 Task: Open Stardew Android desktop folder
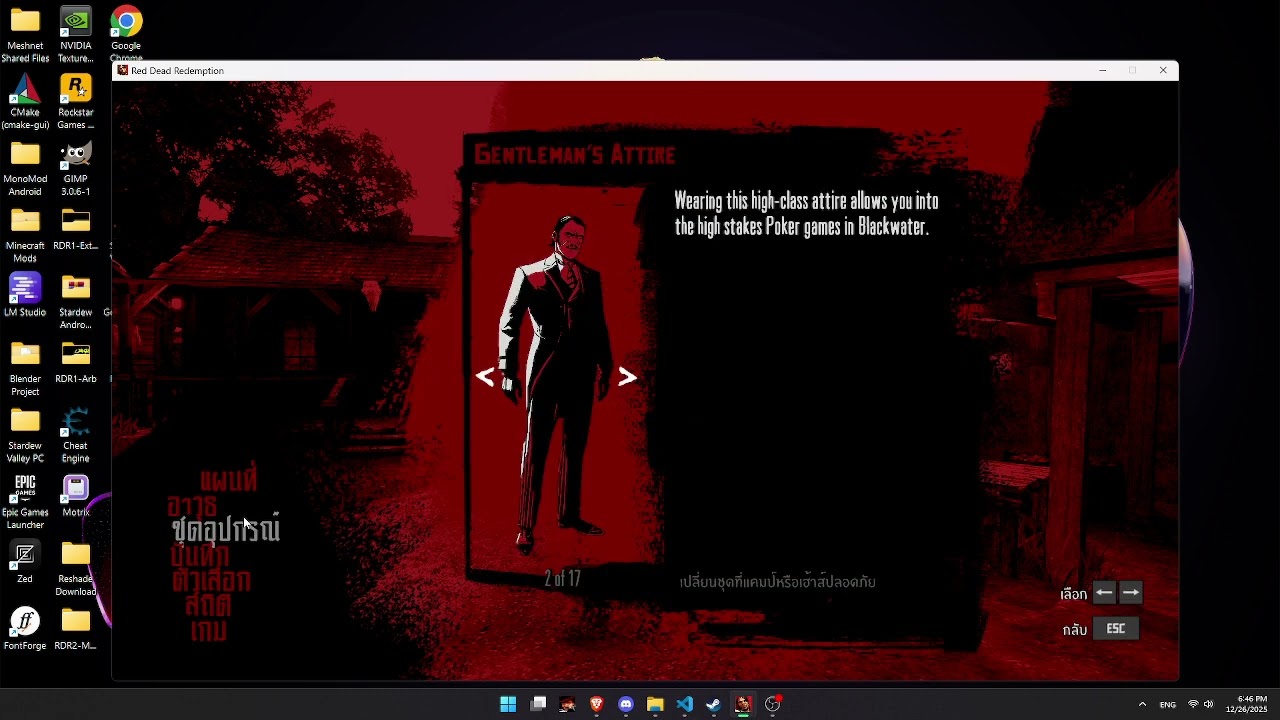coord(76,302)
